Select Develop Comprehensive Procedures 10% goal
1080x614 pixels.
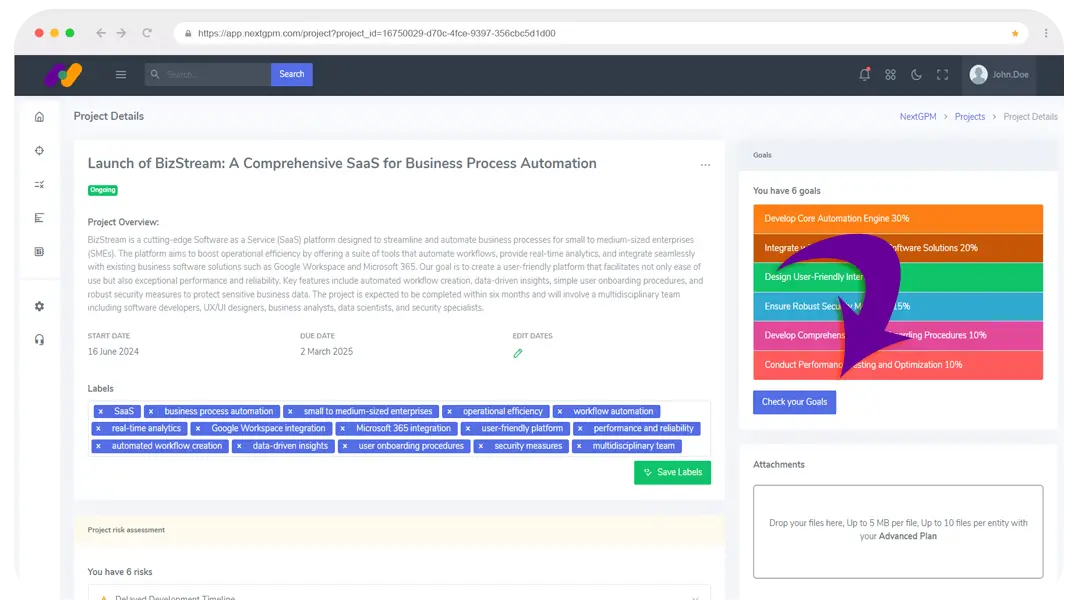click(897, 336)
